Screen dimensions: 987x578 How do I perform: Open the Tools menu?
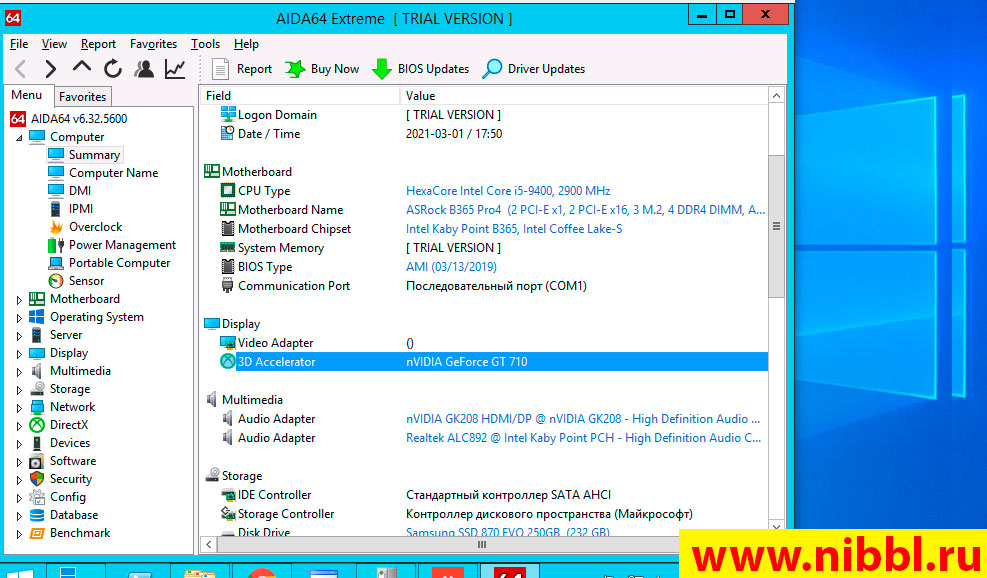[205, 44]
